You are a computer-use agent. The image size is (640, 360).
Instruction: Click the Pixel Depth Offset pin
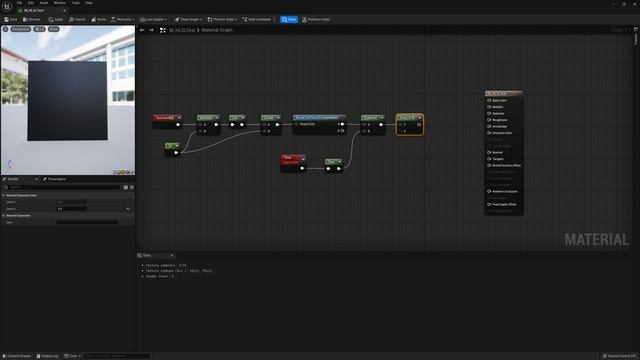click(489, 204)
